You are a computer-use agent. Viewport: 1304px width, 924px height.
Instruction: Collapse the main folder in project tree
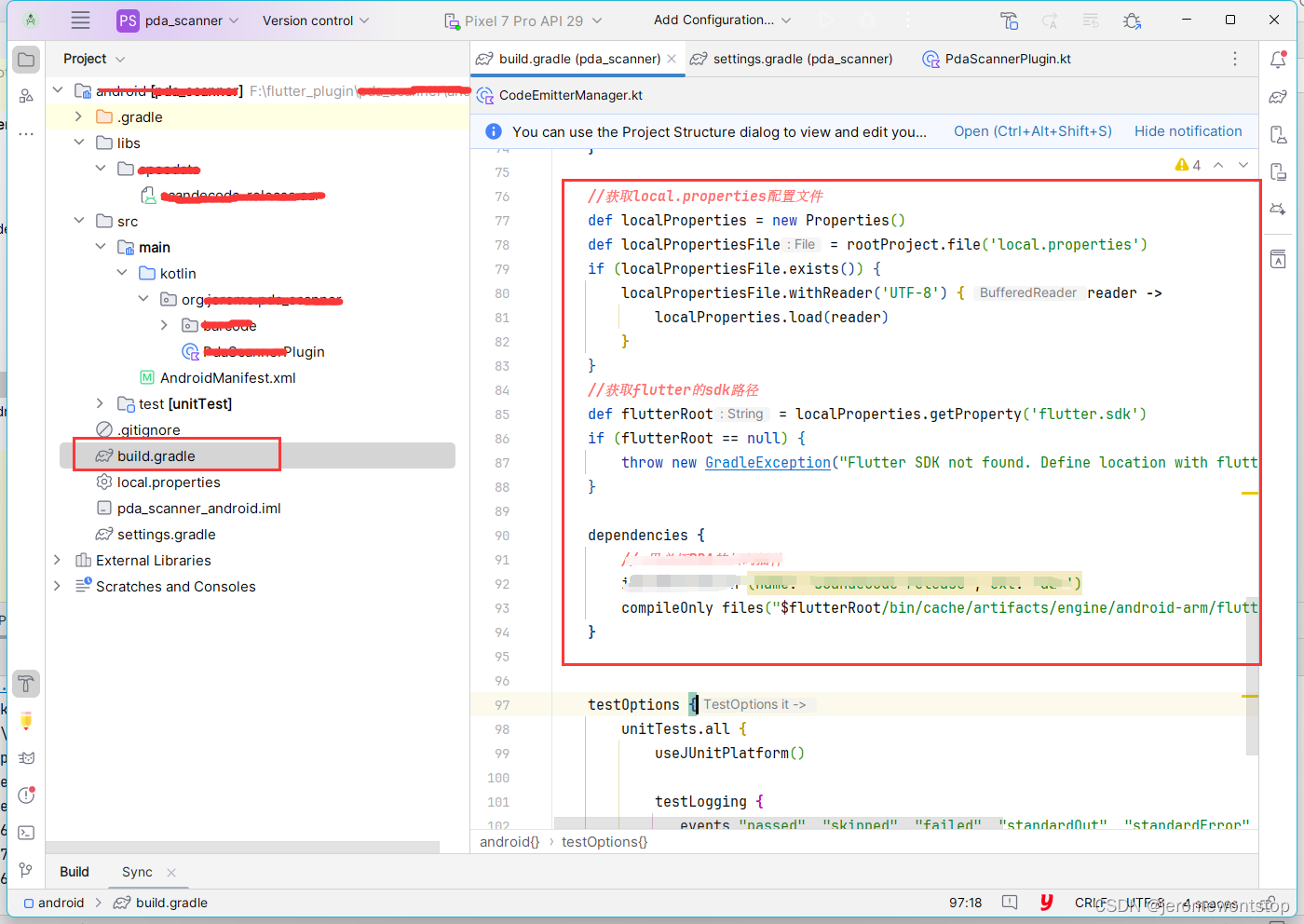101,247
